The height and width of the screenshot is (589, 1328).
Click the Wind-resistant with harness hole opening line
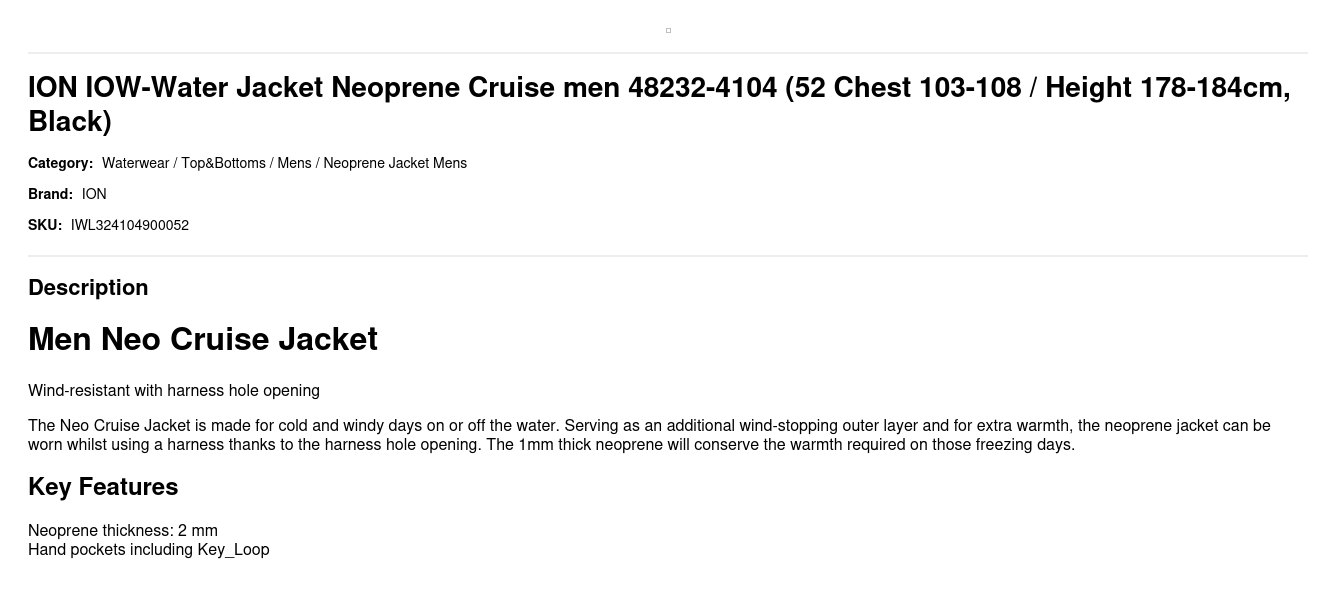click(174, 391)
